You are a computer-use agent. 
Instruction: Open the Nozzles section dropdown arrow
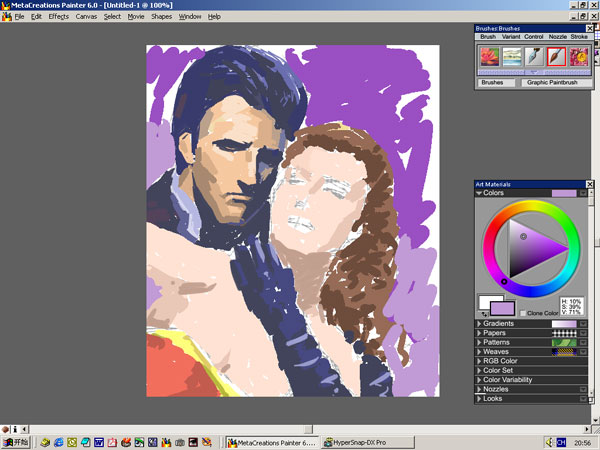coord(583,389)
